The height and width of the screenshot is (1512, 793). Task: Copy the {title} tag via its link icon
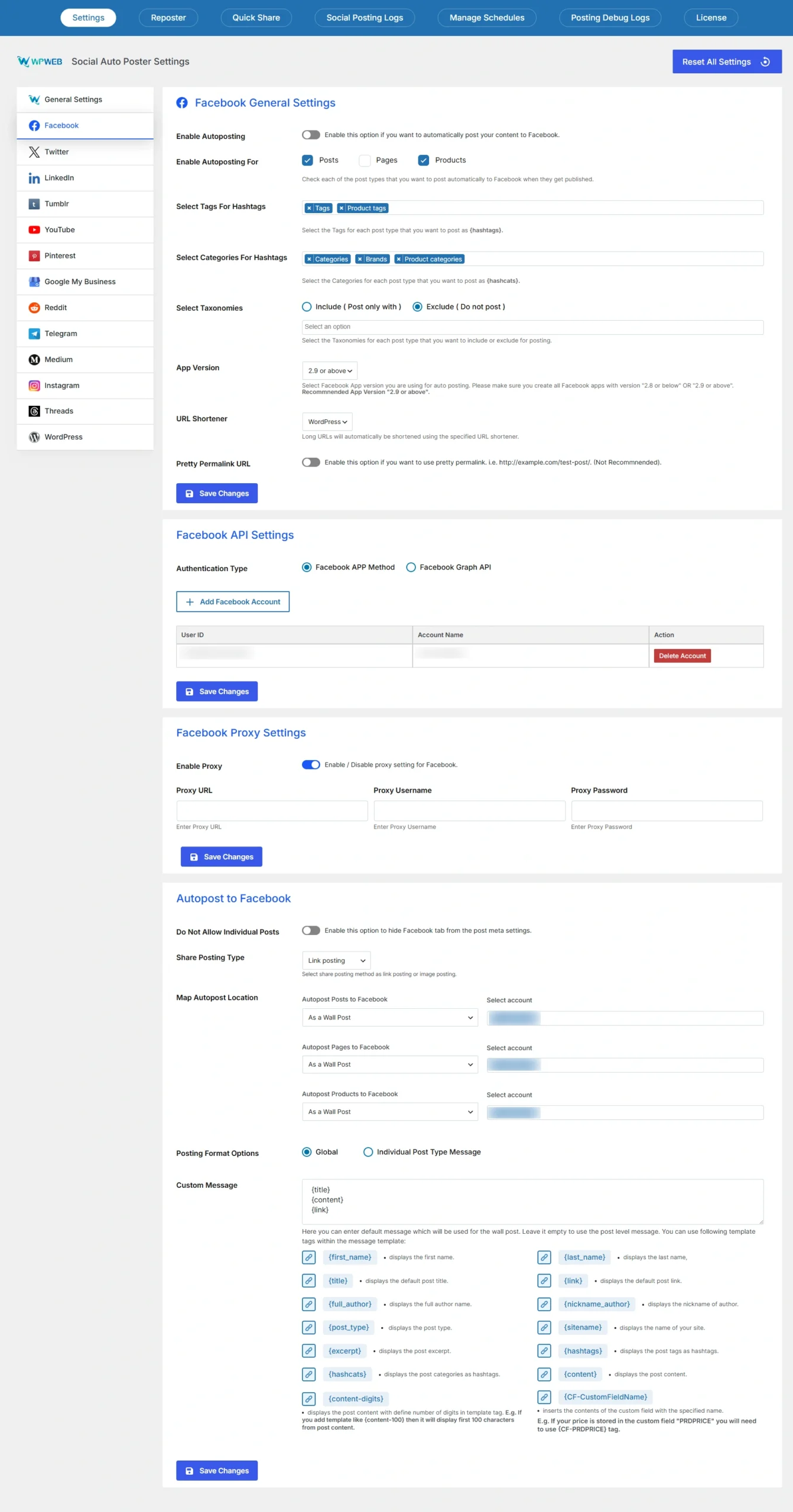pyautogui.click(x=308, y=1281)
